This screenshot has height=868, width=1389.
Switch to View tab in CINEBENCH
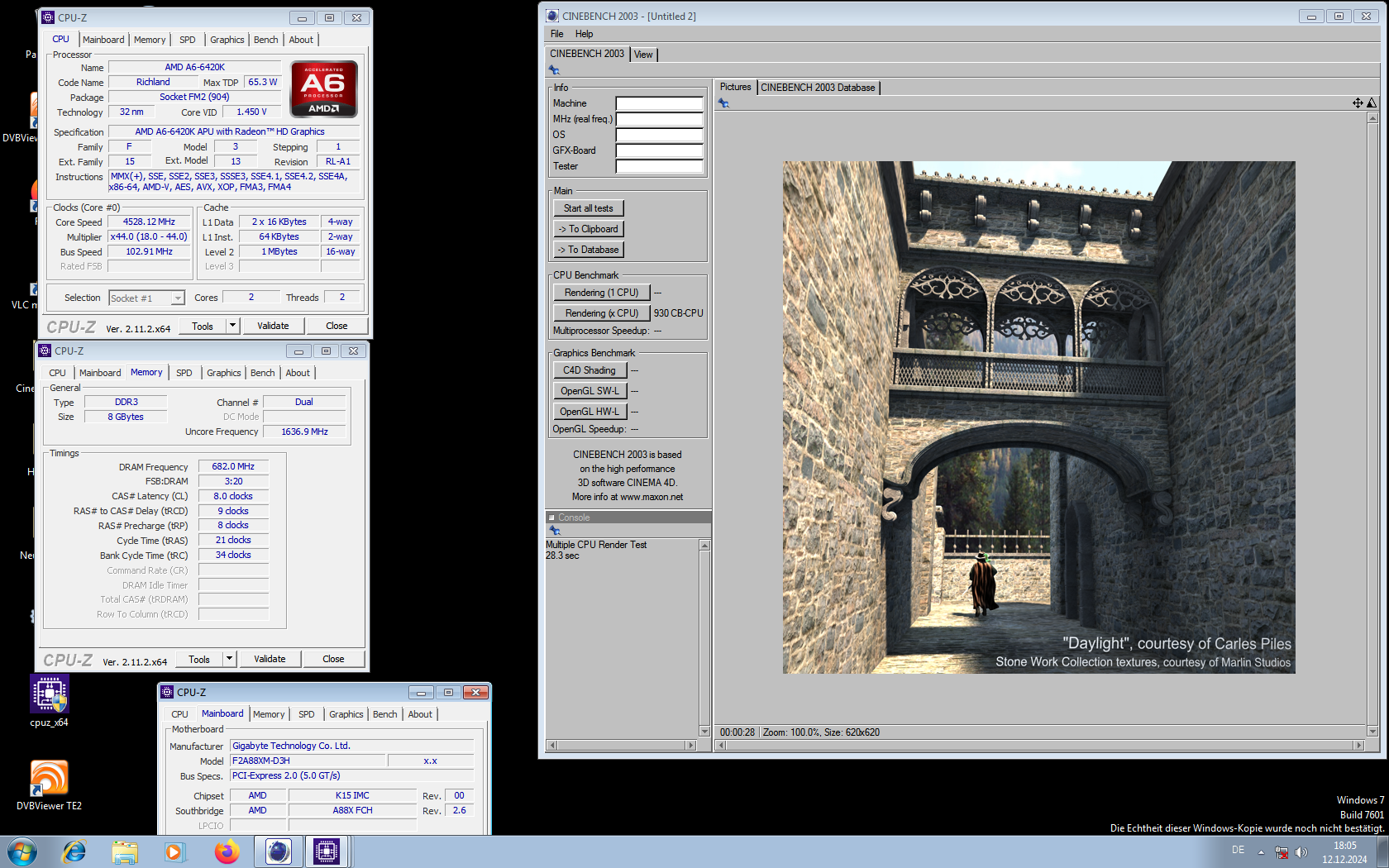pos(643,55)
